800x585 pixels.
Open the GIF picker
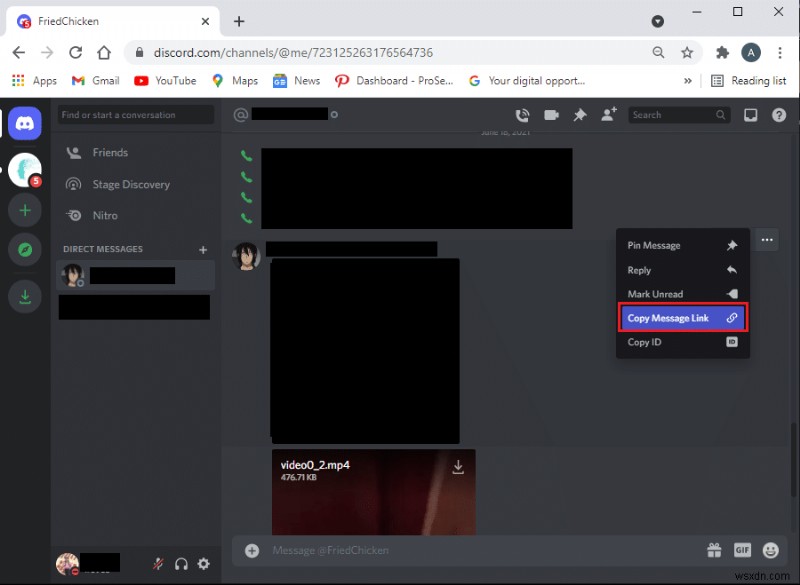coord(742,550)
